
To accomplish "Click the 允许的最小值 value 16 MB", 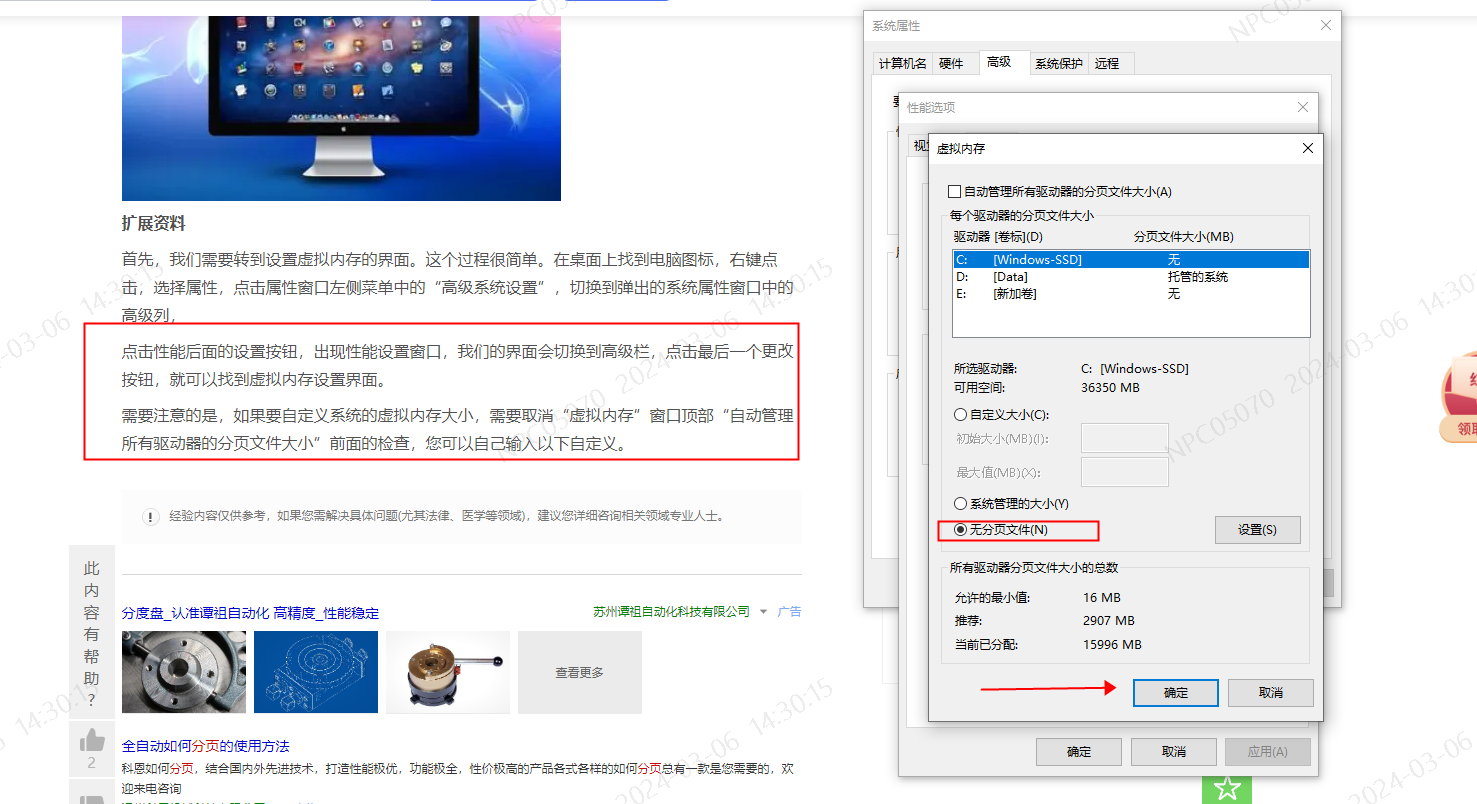I will coord(1102,598).
